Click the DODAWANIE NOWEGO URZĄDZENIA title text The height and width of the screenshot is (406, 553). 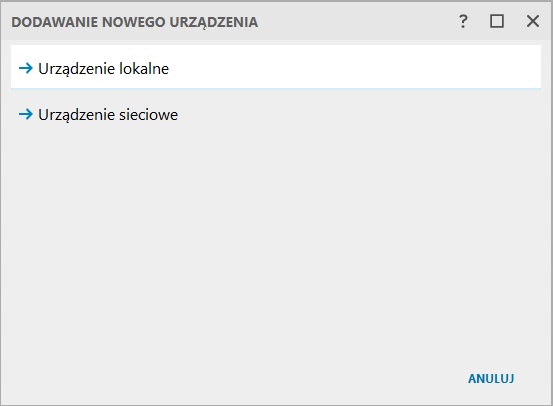135,22
